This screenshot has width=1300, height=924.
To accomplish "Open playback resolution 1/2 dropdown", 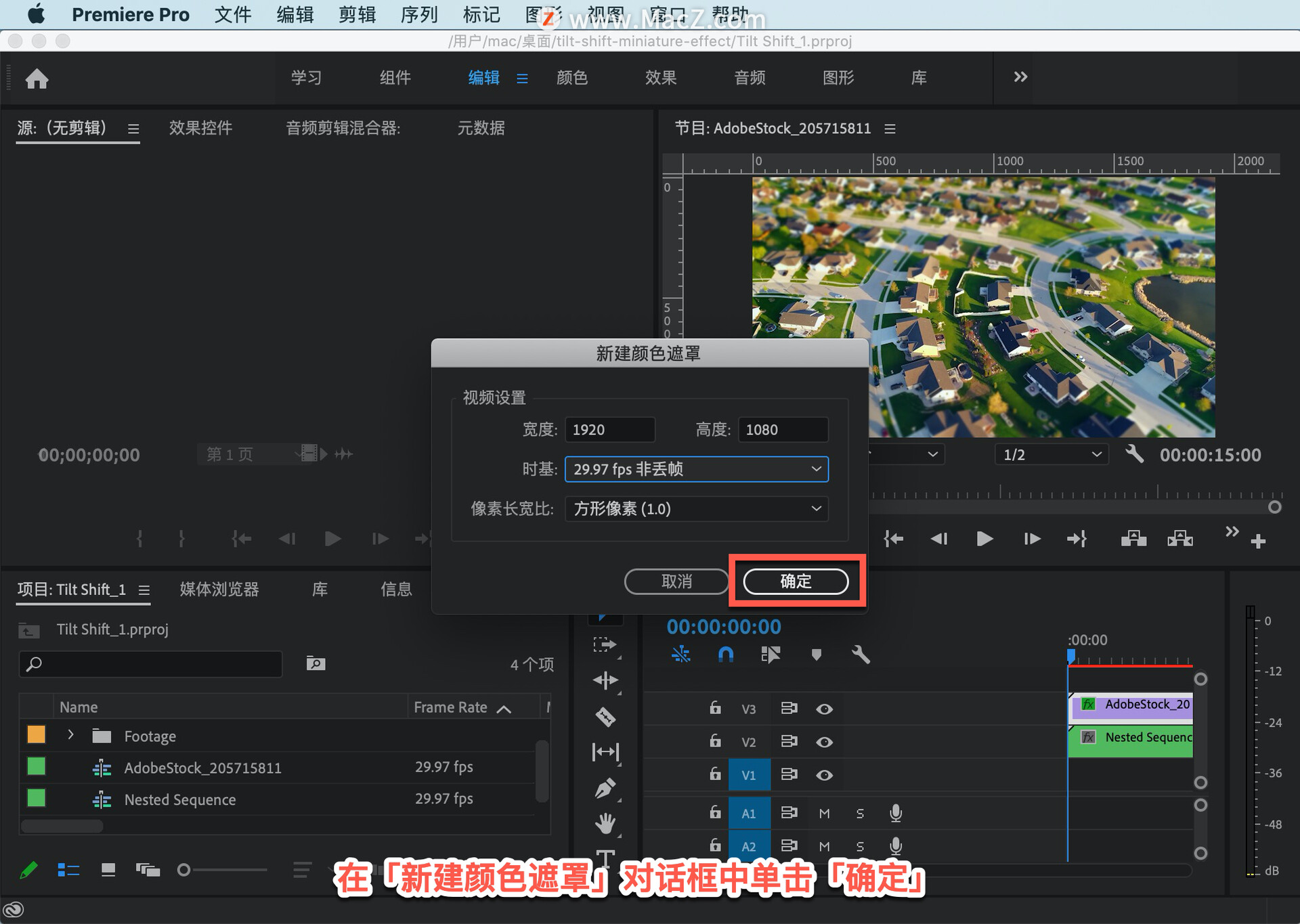I will coord(1051,454).
